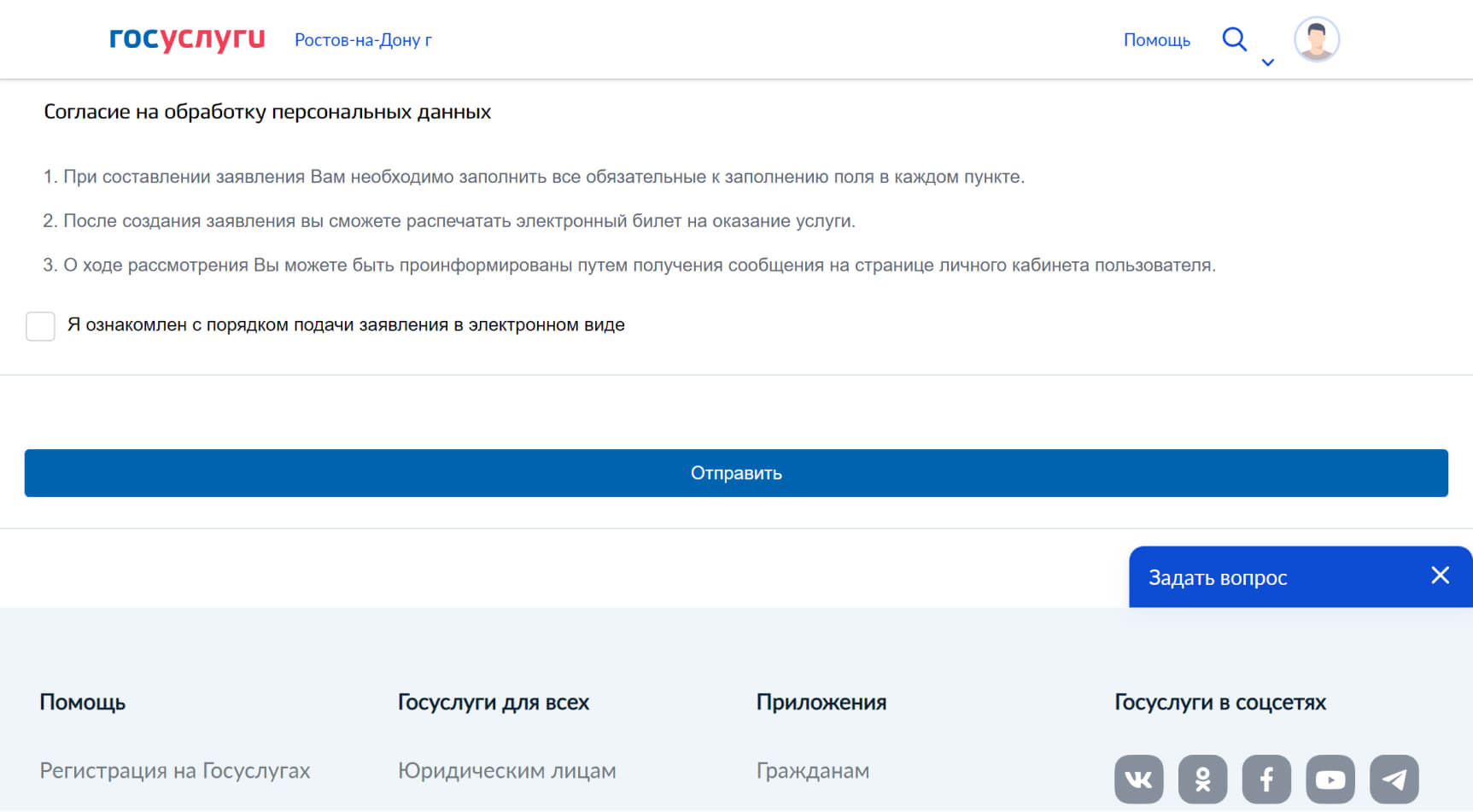This screenshot has width=1473, height=812.
Task: Open Facebook social media page
Action: [1266, 779]
